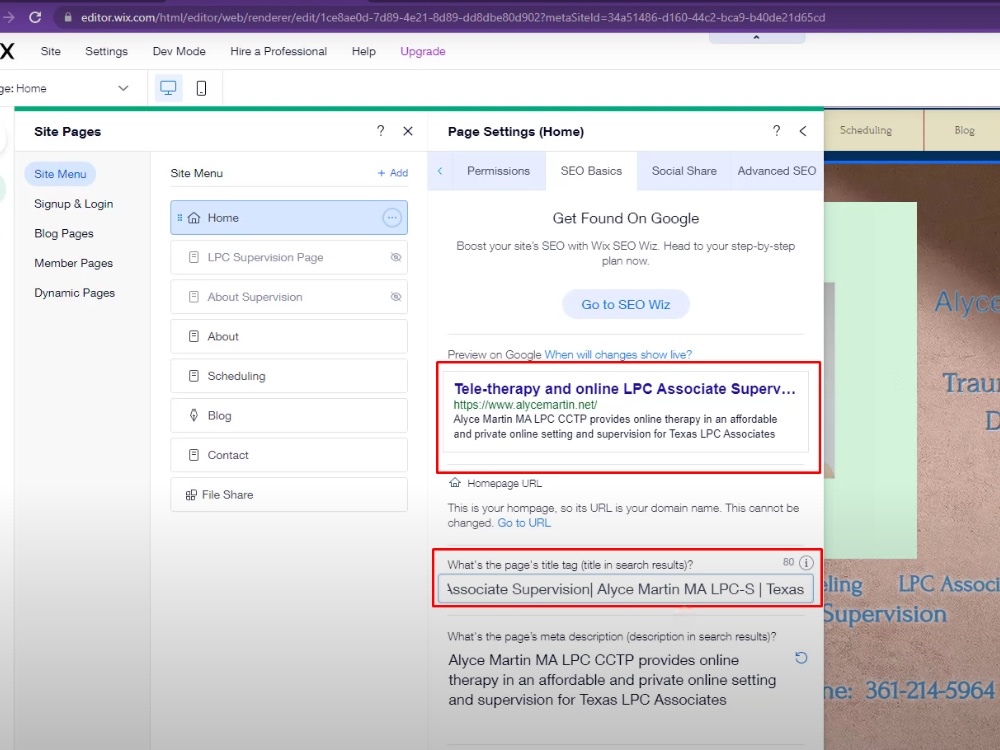Add a new page with + Add
Screen dimensions: 1000x750
tap(392, 173)
